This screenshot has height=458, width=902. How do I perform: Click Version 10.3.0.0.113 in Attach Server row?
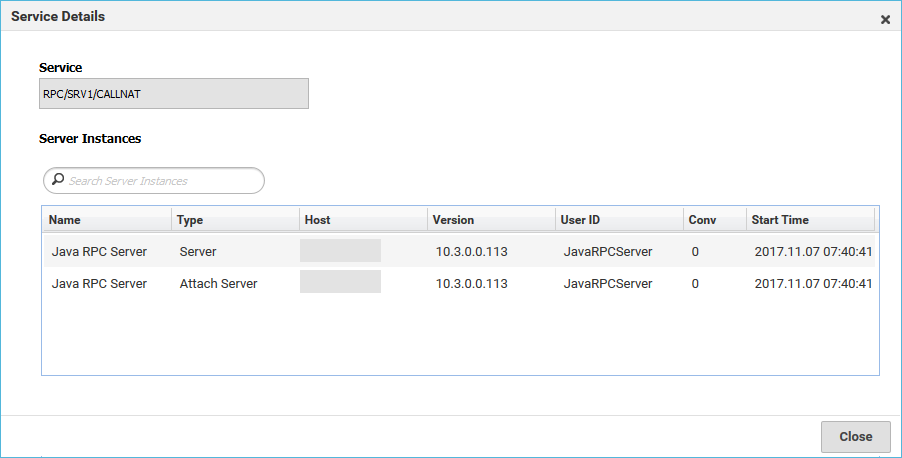coord(471,284)
